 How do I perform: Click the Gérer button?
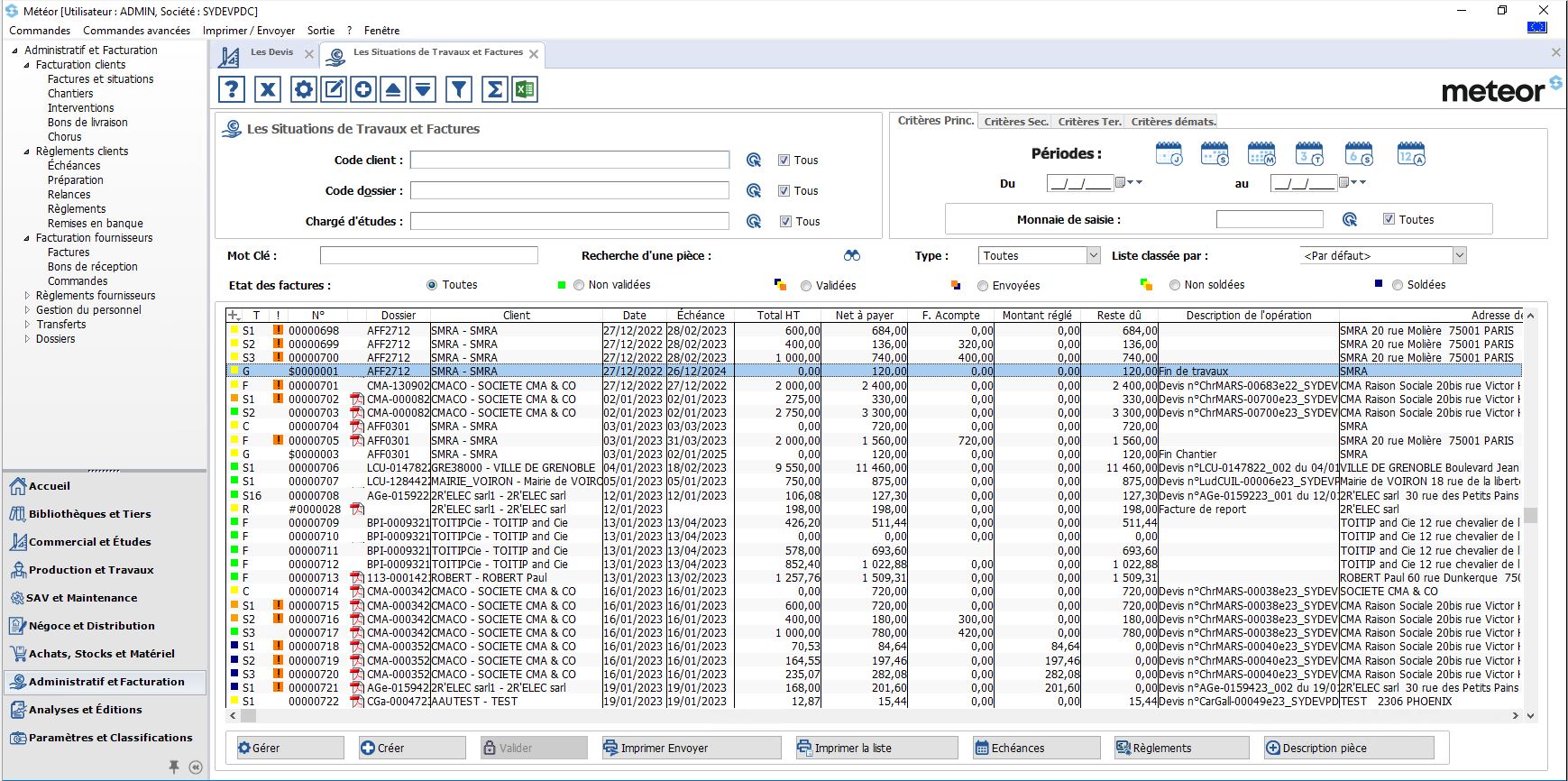[289, 749]
